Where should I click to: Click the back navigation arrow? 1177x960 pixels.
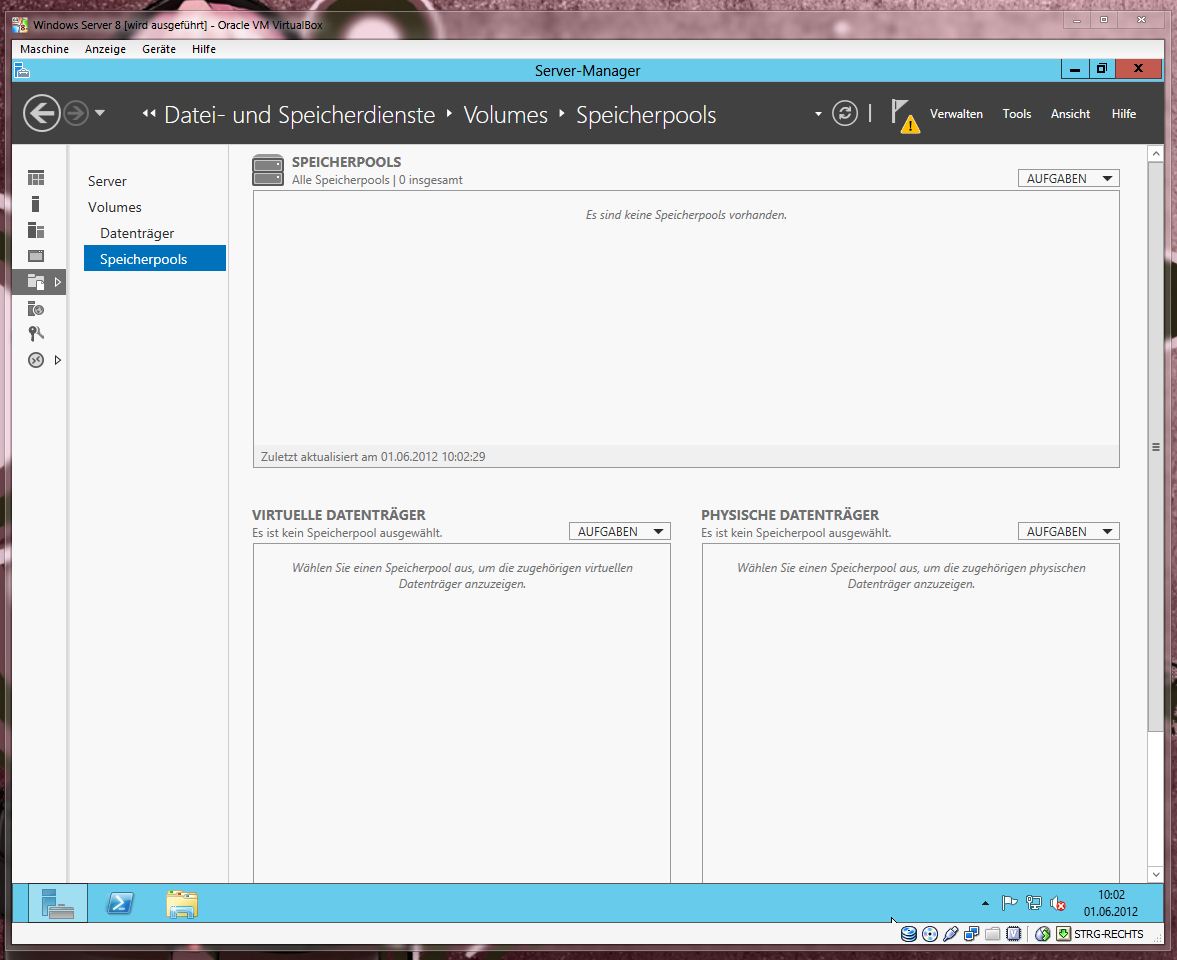tap(42, 114)
